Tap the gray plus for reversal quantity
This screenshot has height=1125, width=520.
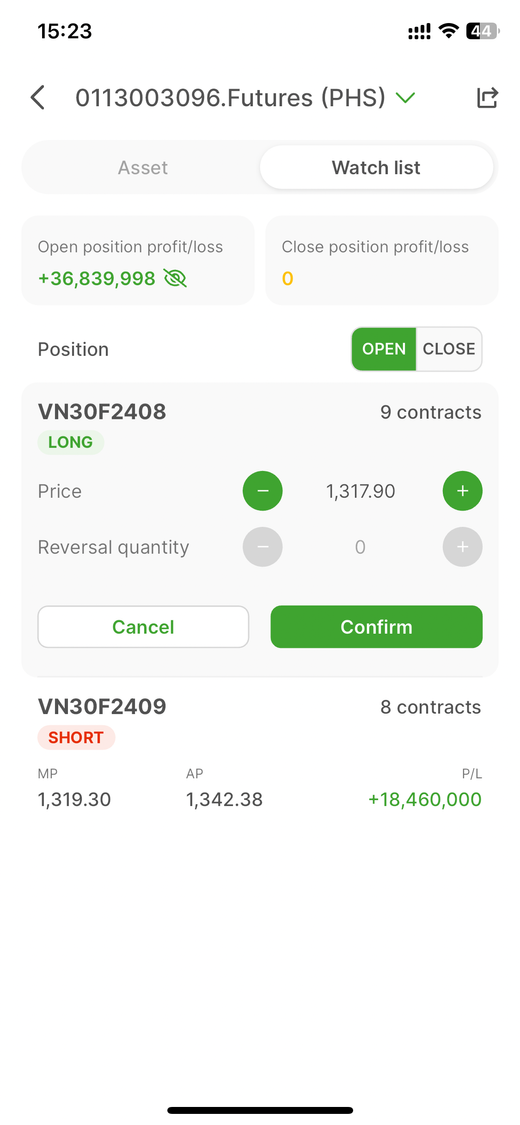point(463,547)
